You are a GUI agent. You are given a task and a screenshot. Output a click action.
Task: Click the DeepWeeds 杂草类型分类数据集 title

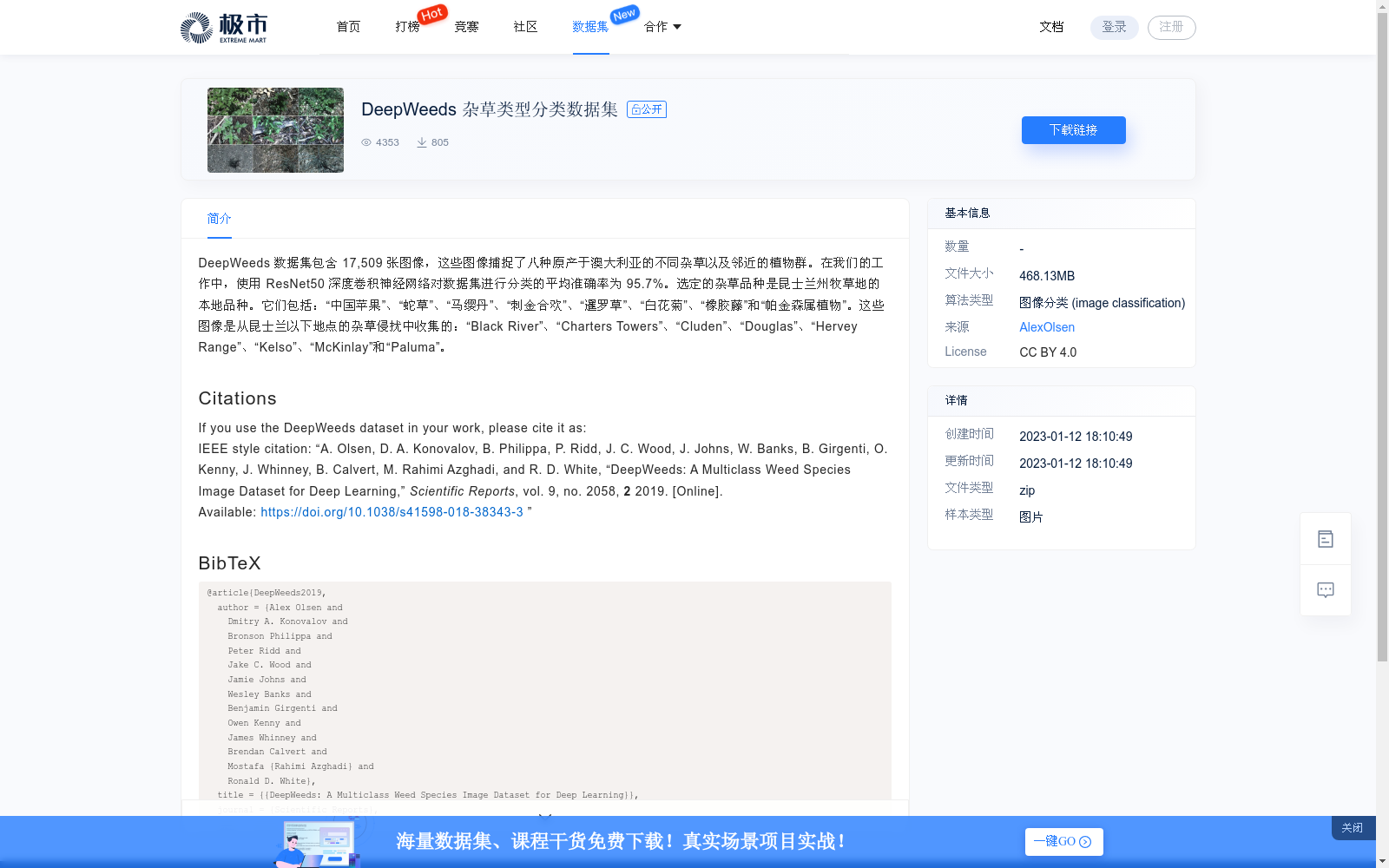(490, 109)
